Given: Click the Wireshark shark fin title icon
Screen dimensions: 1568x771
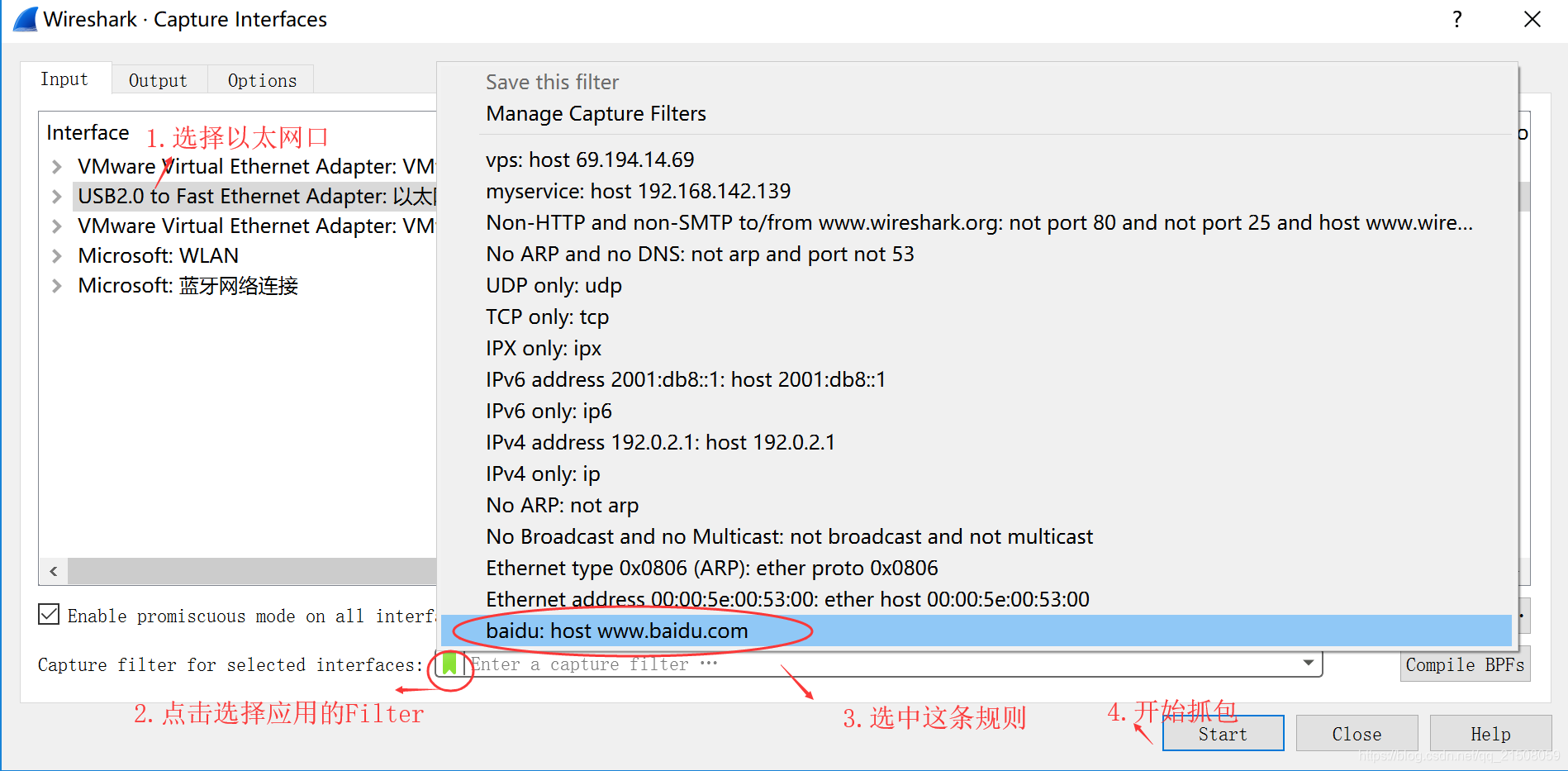Looking at the screenshot, I should coord(26,19).
